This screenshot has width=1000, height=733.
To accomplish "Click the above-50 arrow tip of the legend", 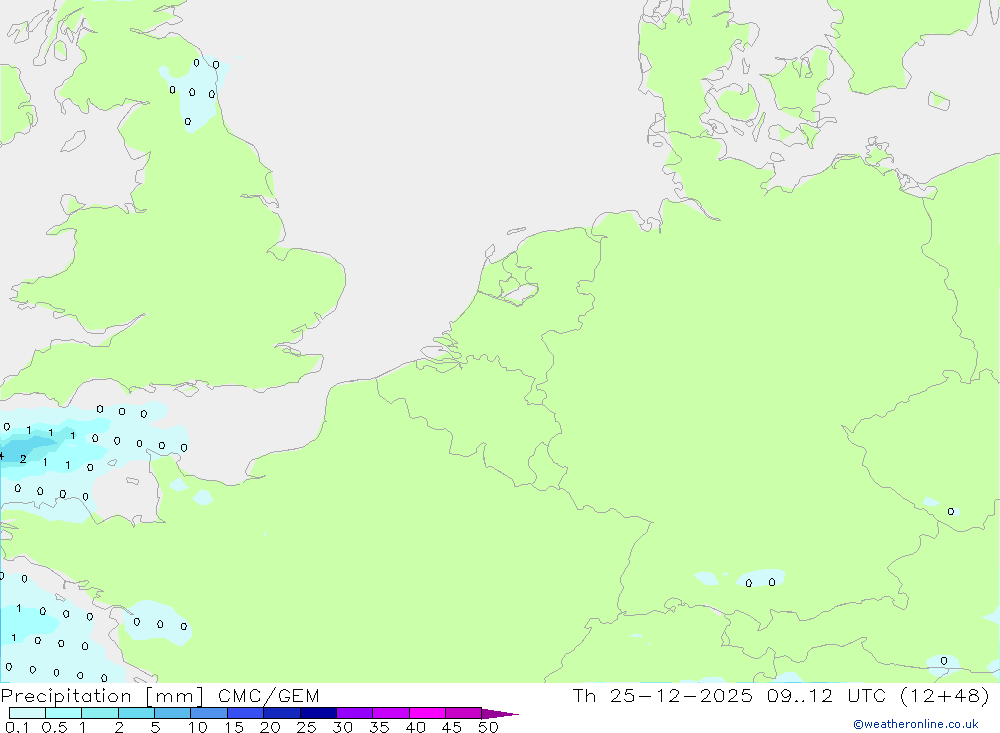I will point(500,713).
